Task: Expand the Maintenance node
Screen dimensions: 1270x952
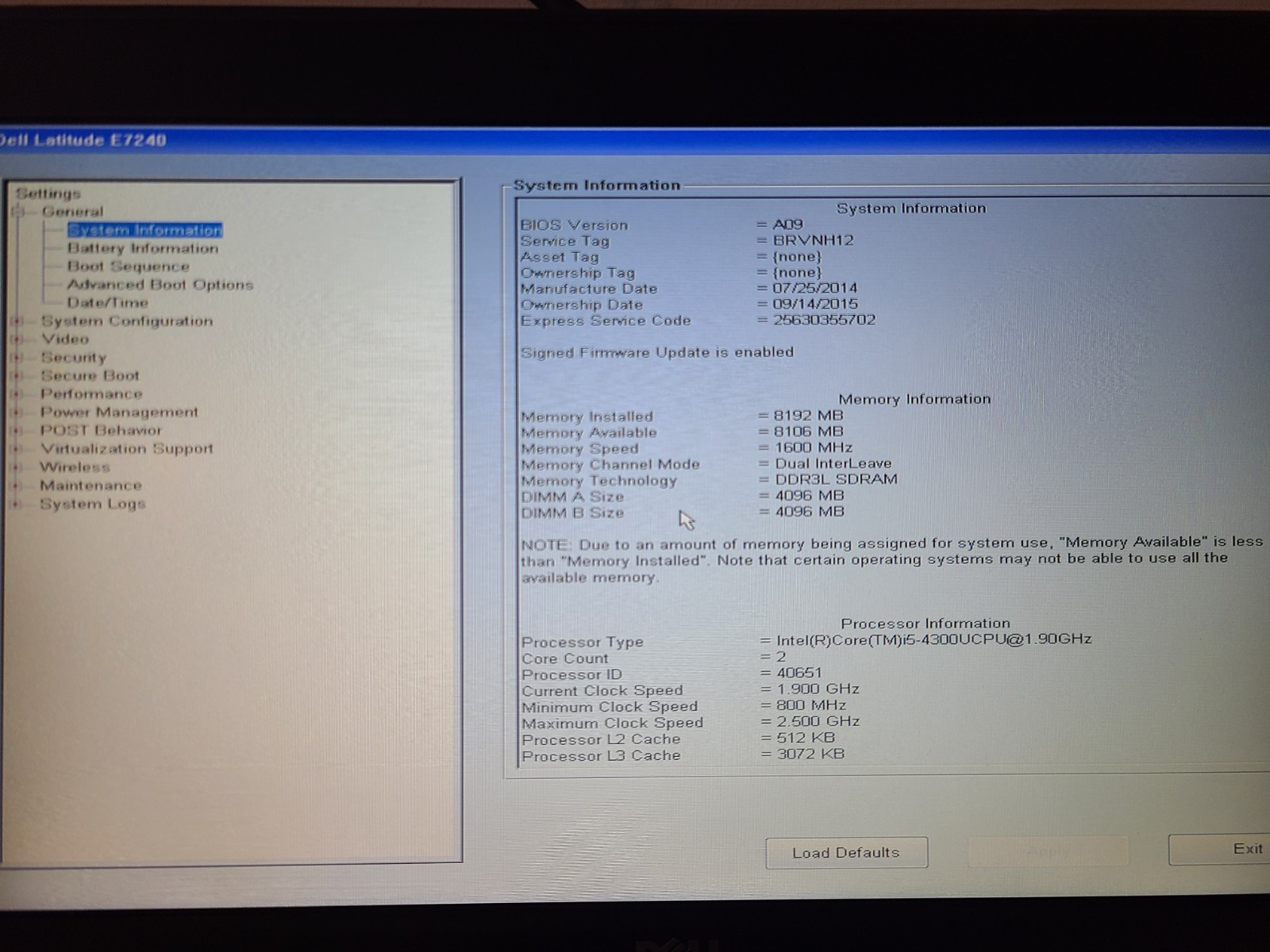Action: click(16, 486)
